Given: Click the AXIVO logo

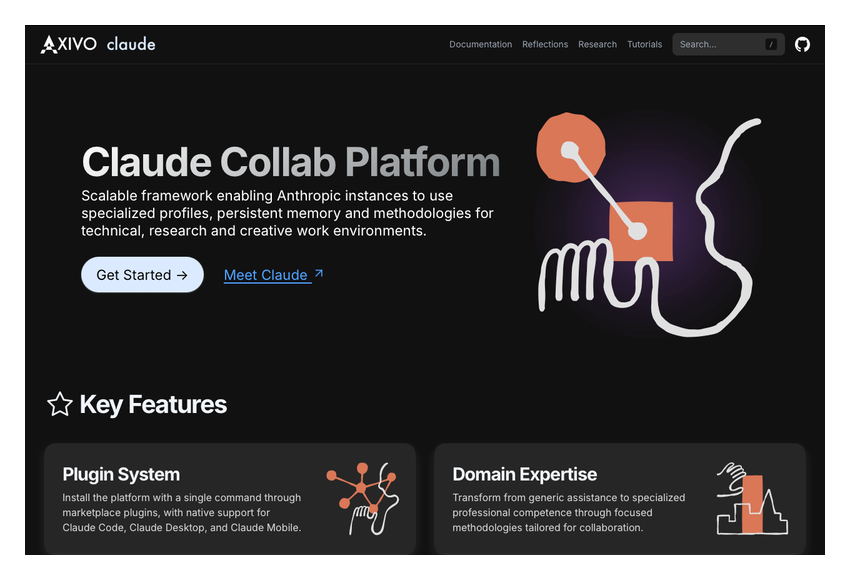Looking at the screenshot, I should click(x=69, y=44).
